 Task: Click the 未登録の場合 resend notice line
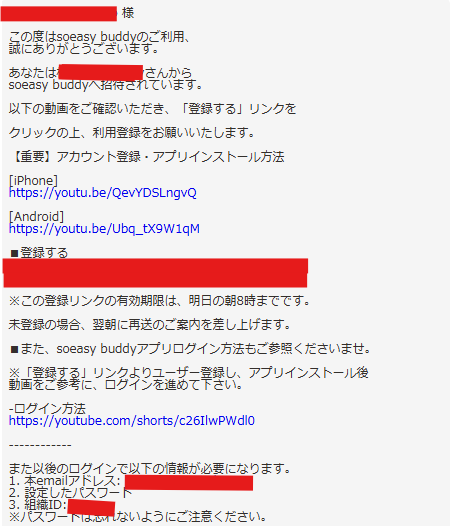pyautogui.click(x=150, y=324)
